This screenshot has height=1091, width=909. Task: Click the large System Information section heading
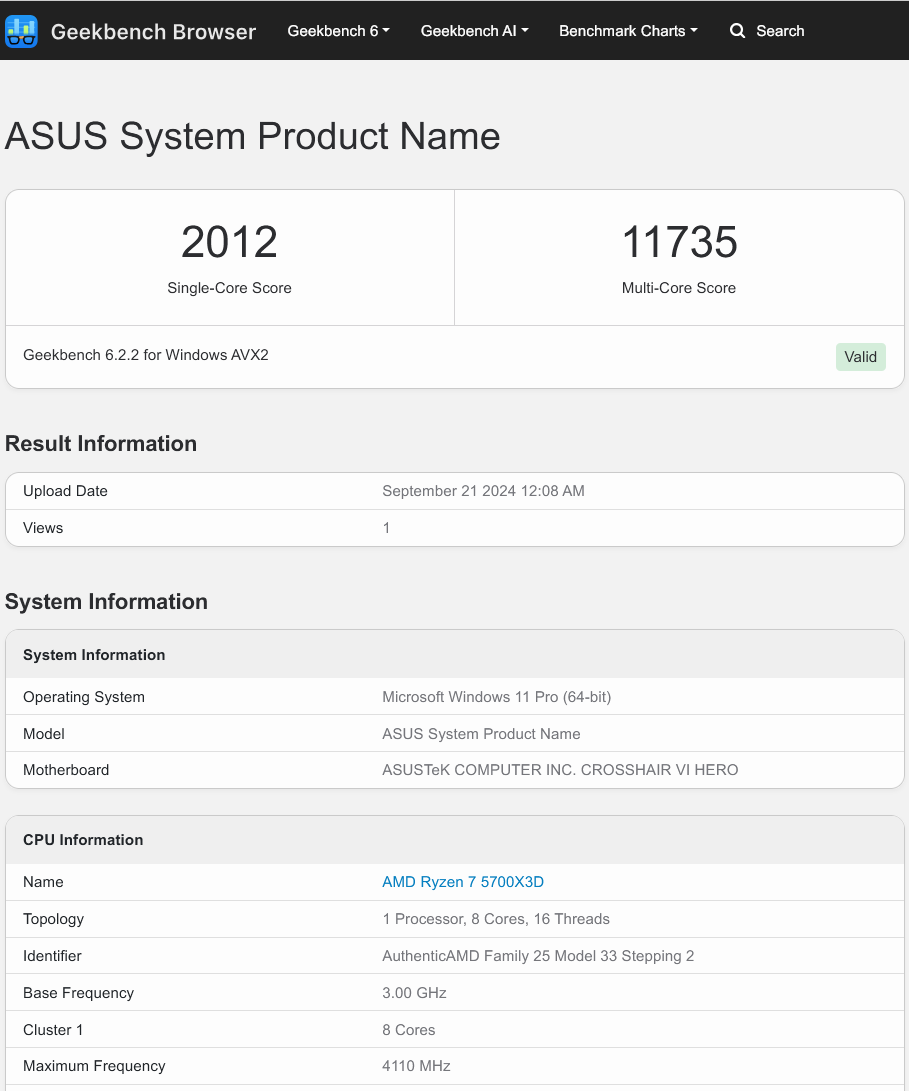click(106, 602)
